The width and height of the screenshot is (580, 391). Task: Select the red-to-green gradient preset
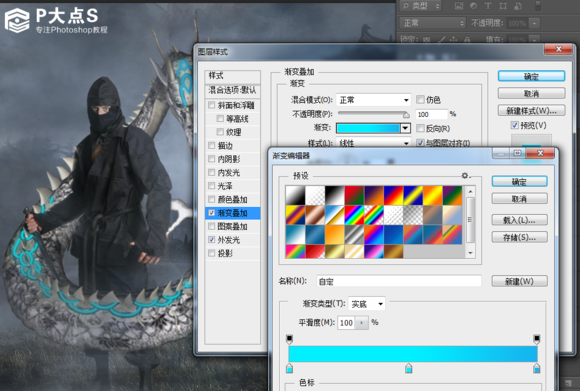tap(354, 195)
